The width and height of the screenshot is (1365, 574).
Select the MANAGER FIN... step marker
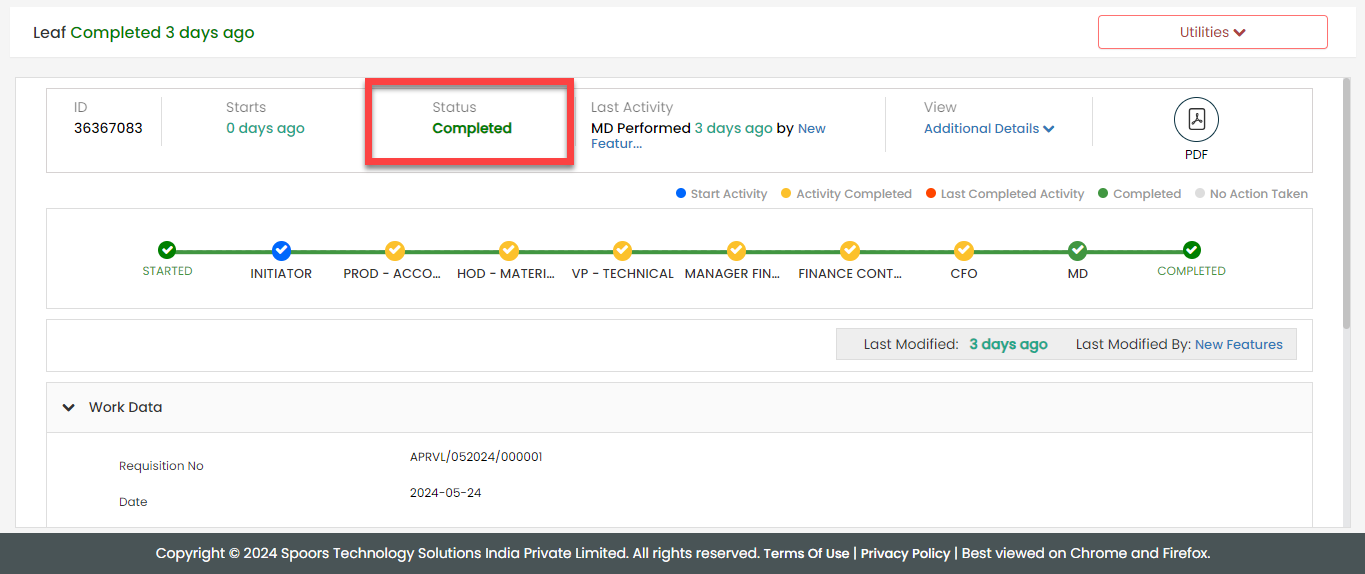tap(736, 250)
